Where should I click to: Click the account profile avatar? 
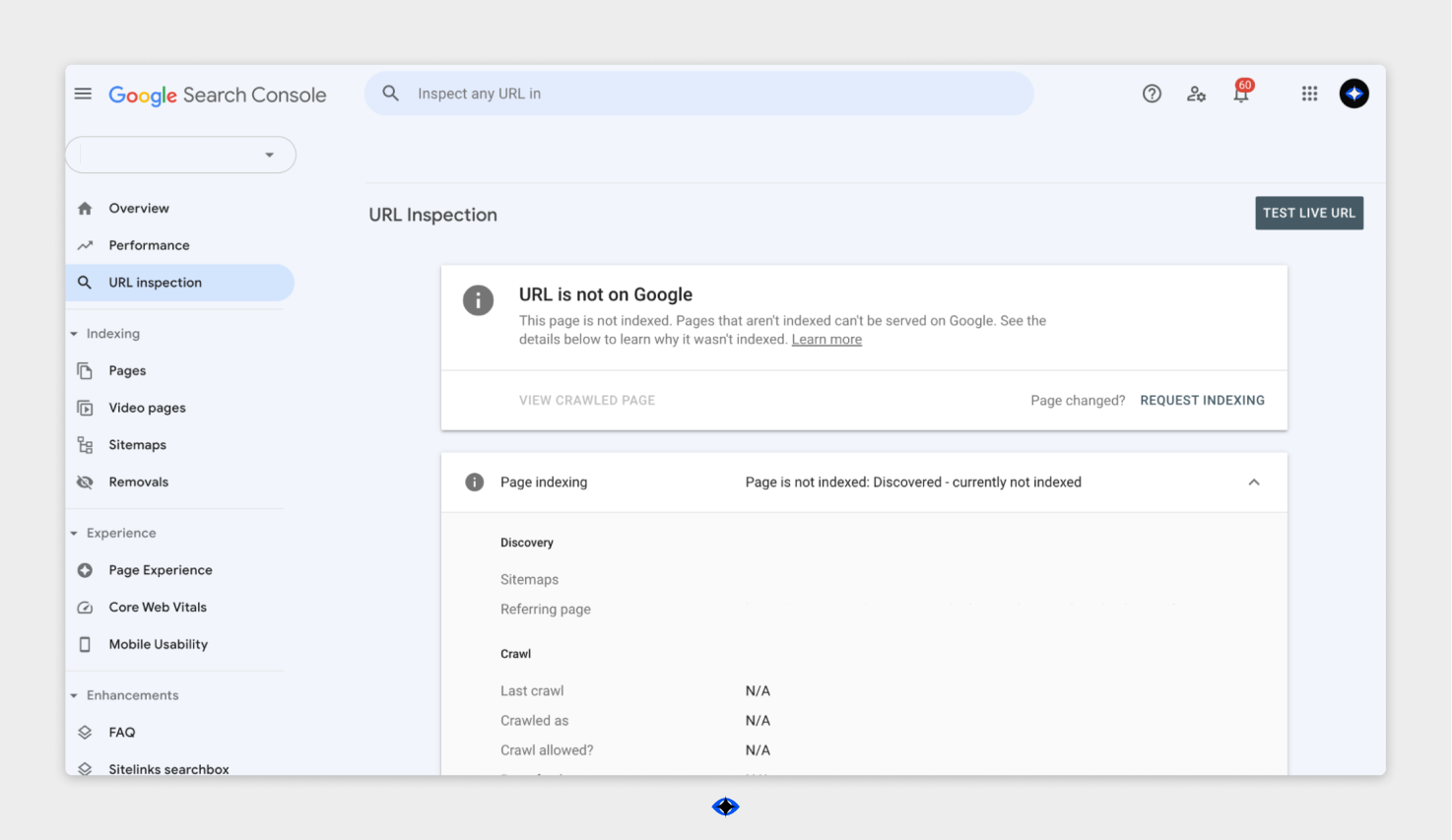point(1353,94)
